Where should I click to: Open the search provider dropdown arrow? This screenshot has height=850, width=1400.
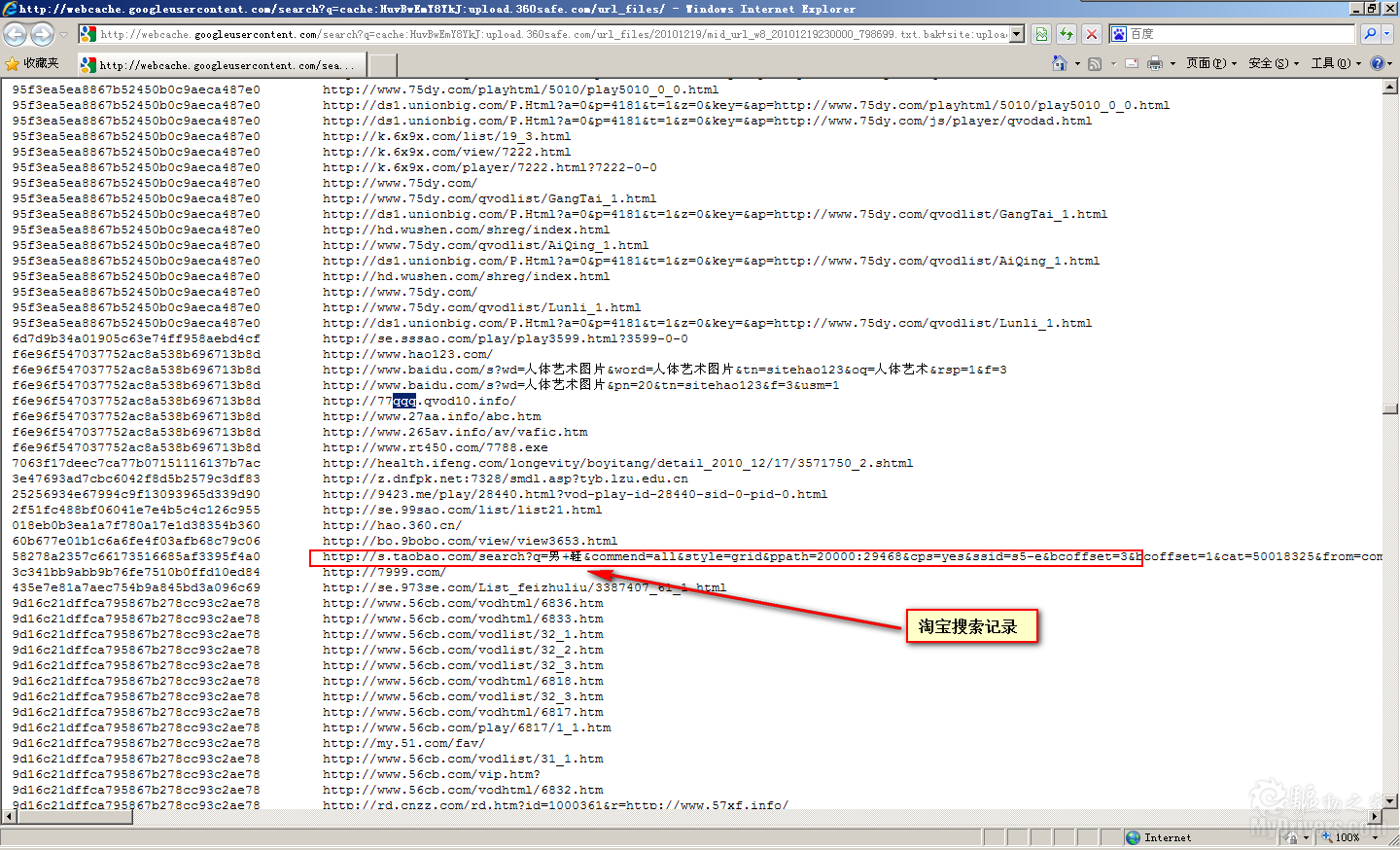point(1387,34)
